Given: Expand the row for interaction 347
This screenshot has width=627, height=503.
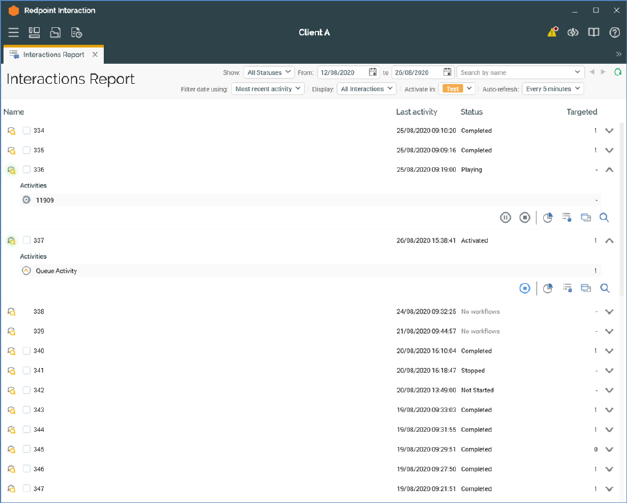Looking at the screenshot, I should coord(609,489).
